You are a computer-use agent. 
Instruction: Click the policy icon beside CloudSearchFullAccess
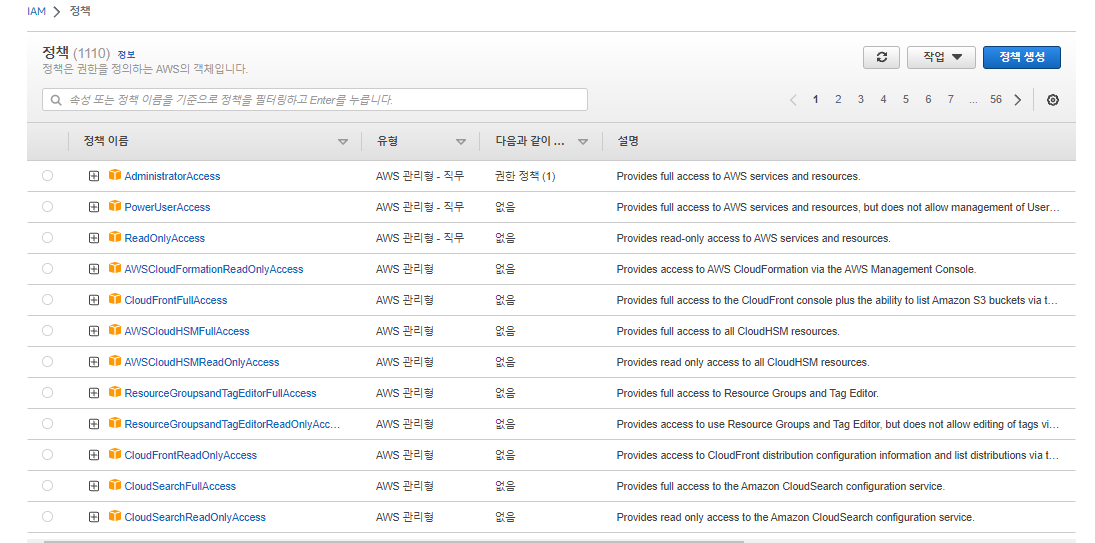pos(115,485)
